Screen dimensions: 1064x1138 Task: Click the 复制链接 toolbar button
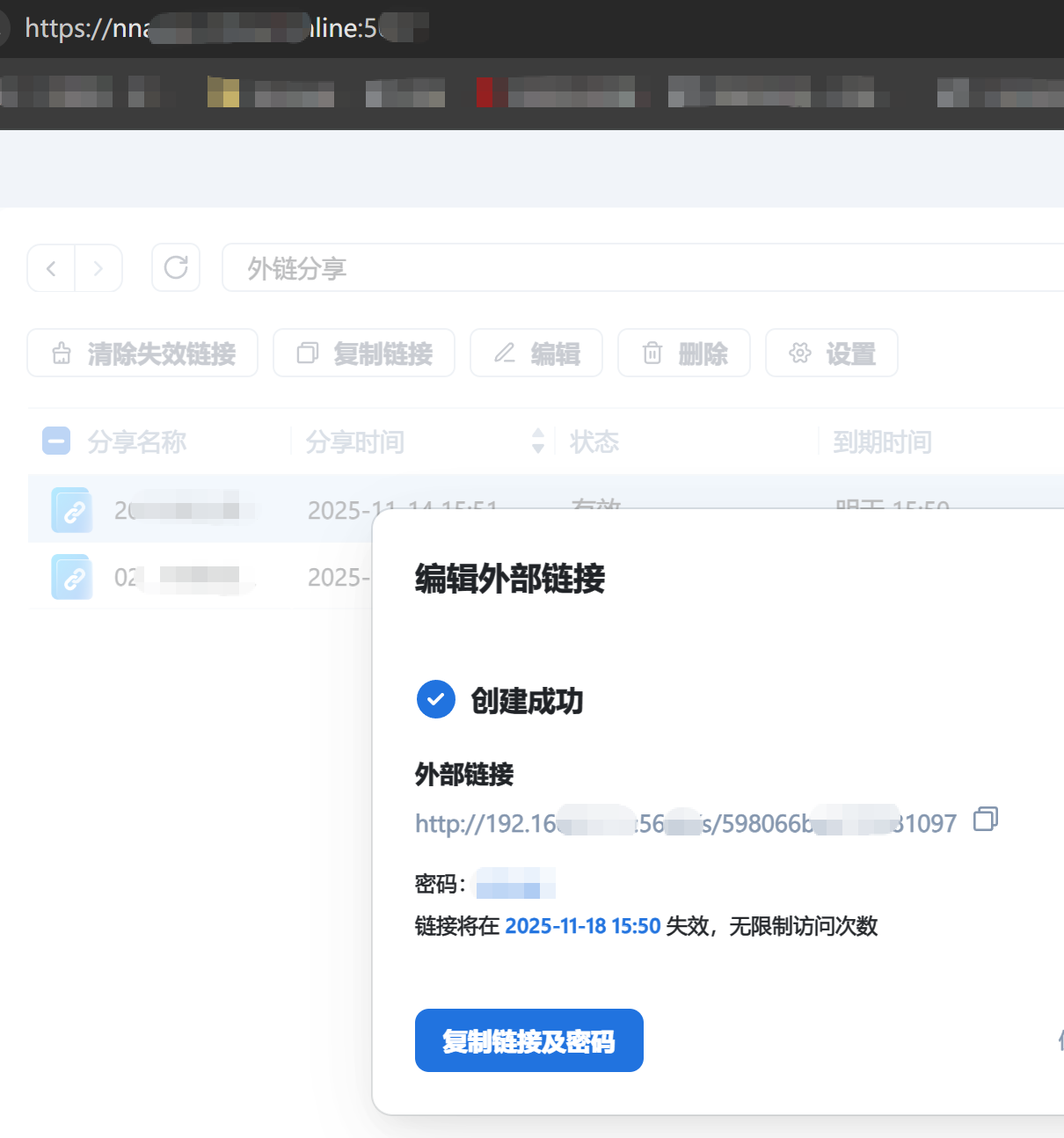364,354
